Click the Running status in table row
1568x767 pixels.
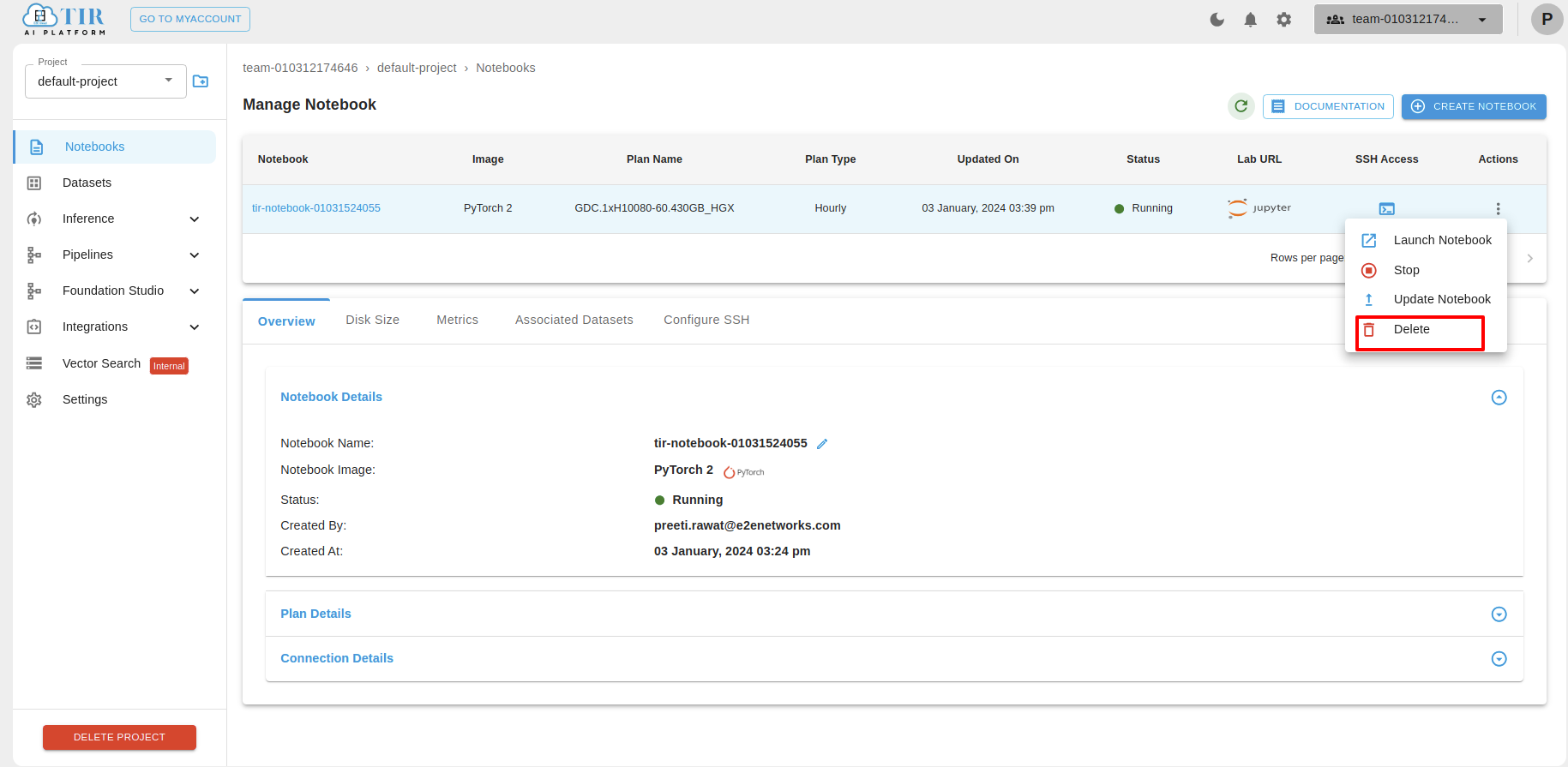coord(1144,208)
